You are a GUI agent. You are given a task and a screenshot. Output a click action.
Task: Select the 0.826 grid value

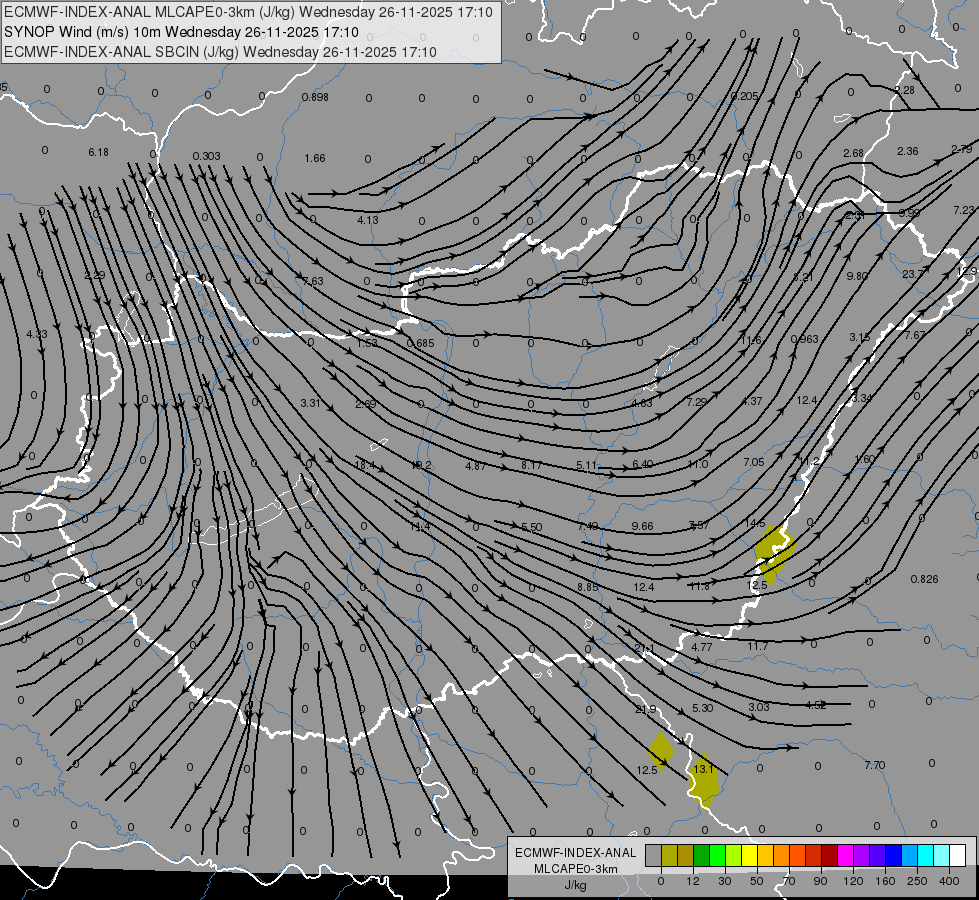[x=924, y=579]
